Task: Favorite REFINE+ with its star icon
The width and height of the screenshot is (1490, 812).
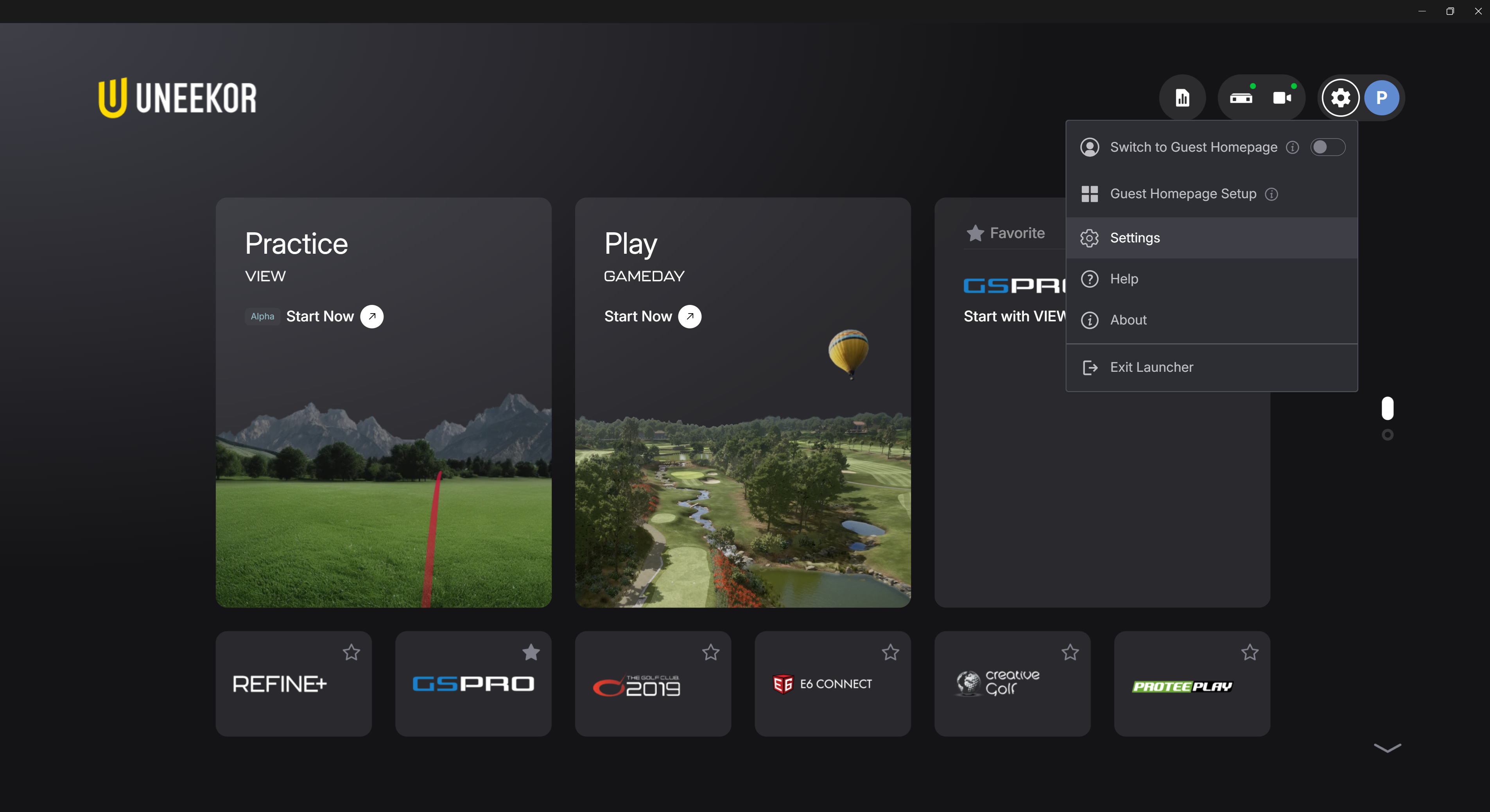Action: tap(351, 652)
